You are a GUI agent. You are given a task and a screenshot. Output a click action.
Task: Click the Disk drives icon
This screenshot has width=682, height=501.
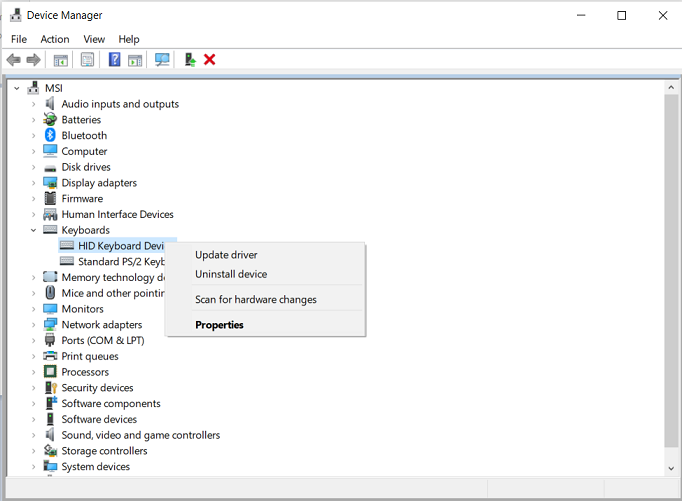point(50,168)
